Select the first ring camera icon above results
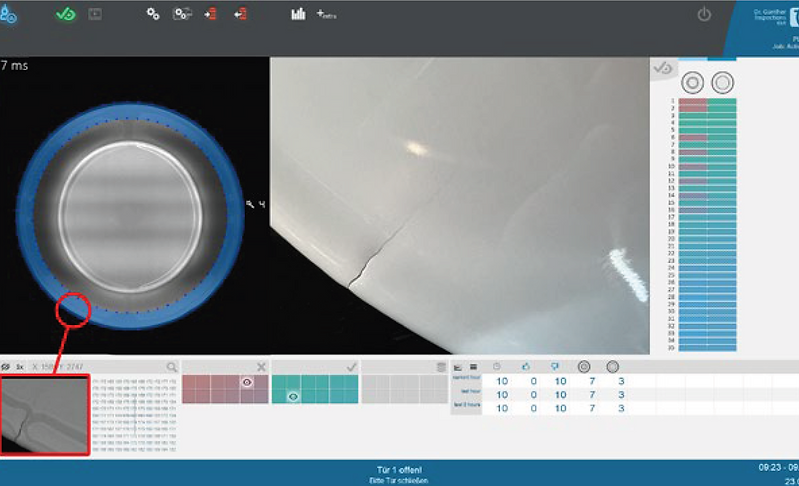 tap(693, 83)
